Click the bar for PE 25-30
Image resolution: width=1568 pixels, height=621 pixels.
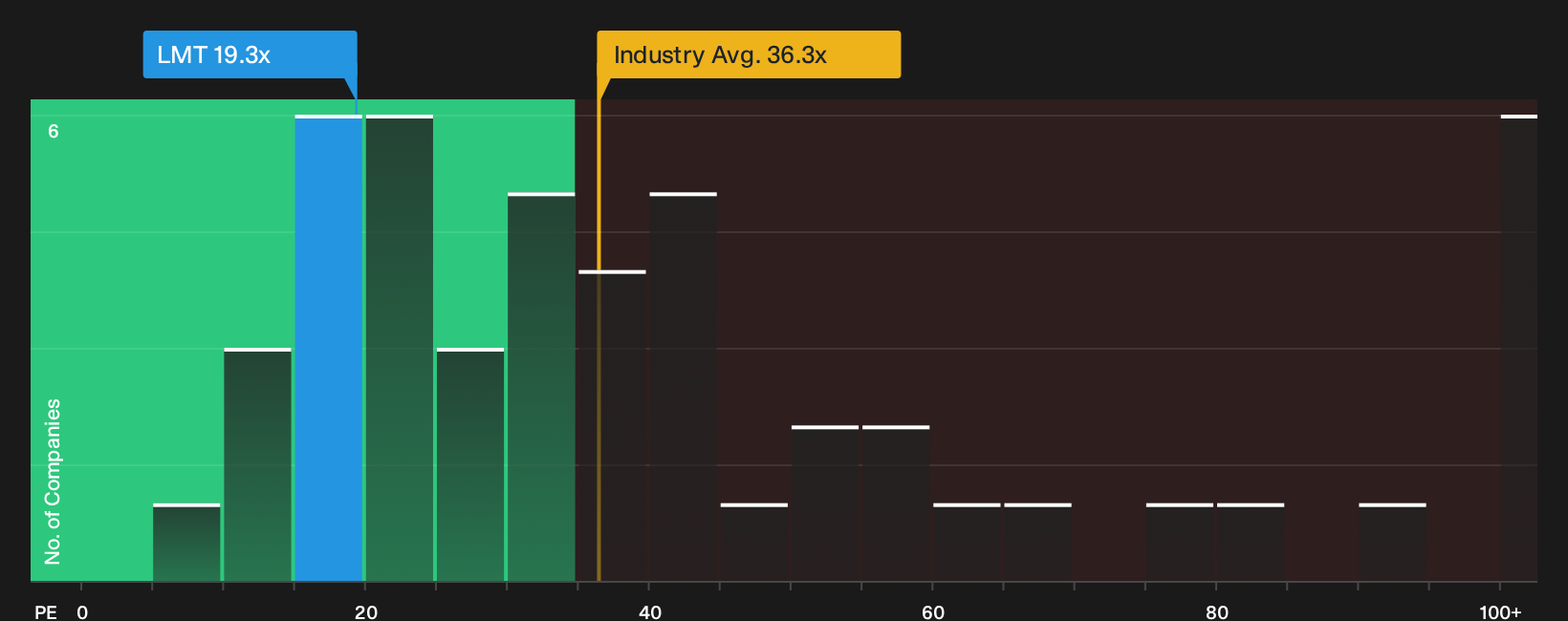[470, 464]
